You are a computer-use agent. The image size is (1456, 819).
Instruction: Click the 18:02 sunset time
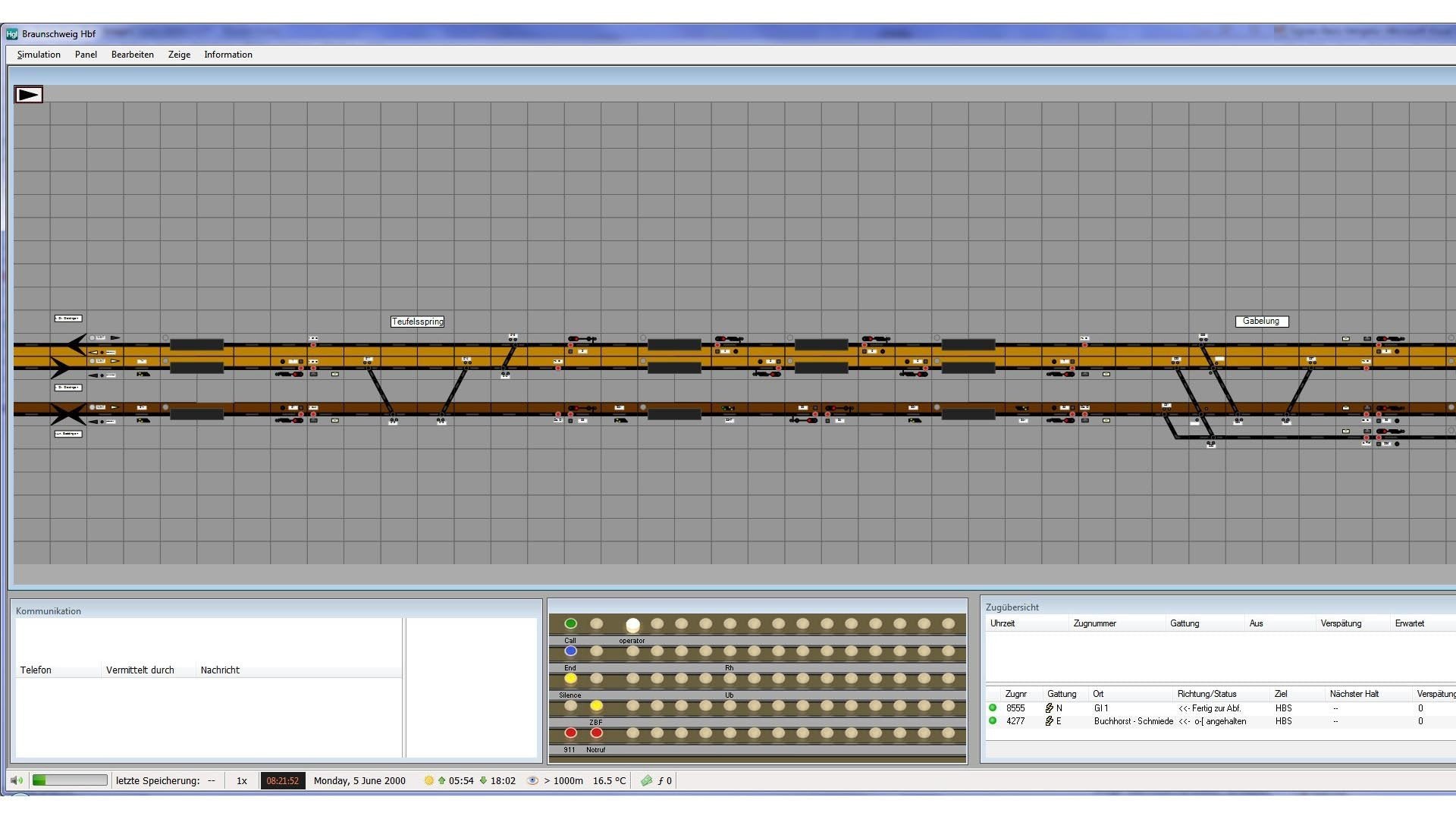(503, 780)
